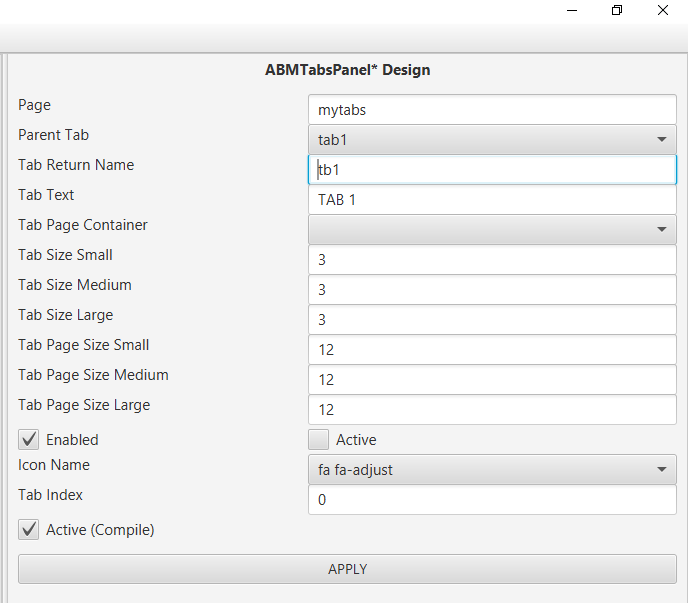688x603 pixels.
Task: Click the Page input field
Action: 492,110
